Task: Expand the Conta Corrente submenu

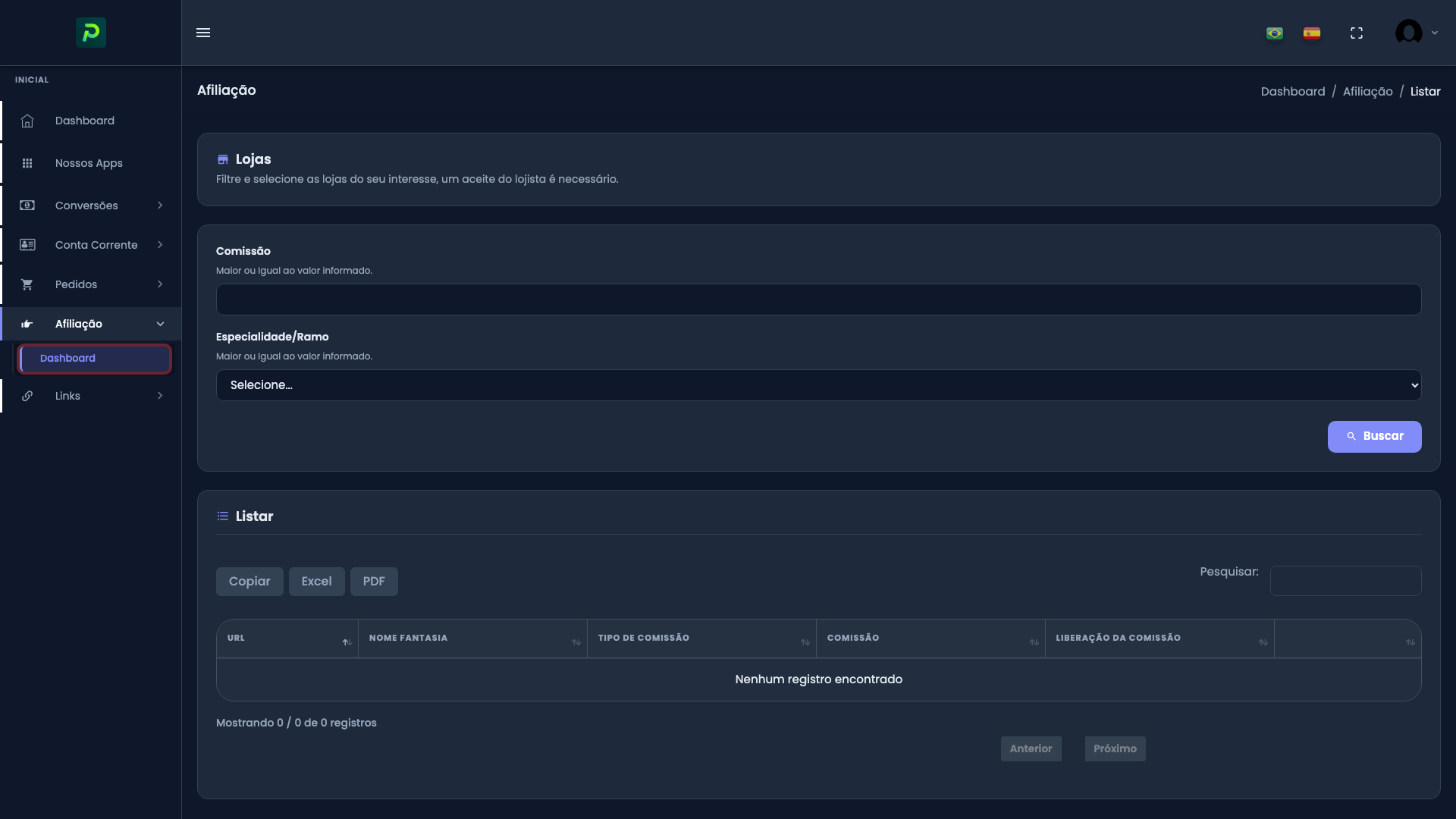Action: (96, 245)
